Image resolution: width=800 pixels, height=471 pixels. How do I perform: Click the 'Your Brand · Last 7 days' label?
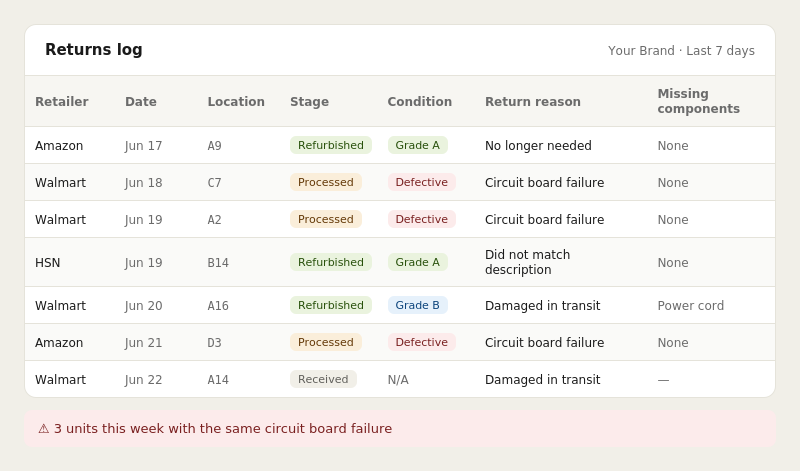(681, 51)
